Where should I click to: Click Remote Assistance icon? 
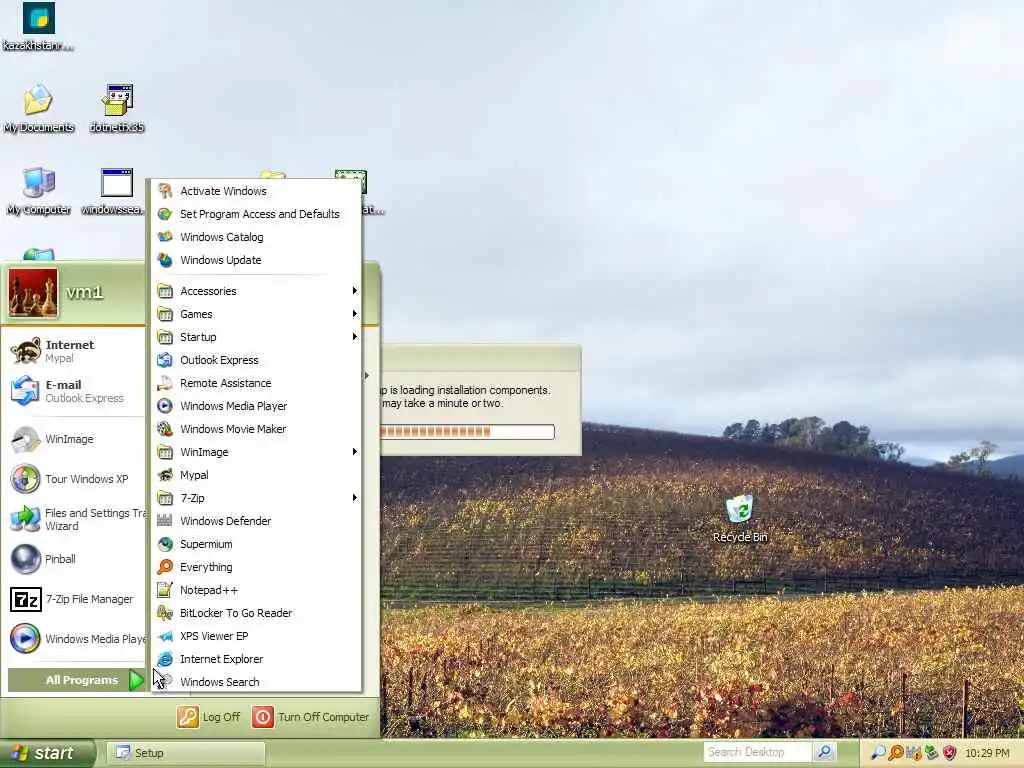click(165, 383)
